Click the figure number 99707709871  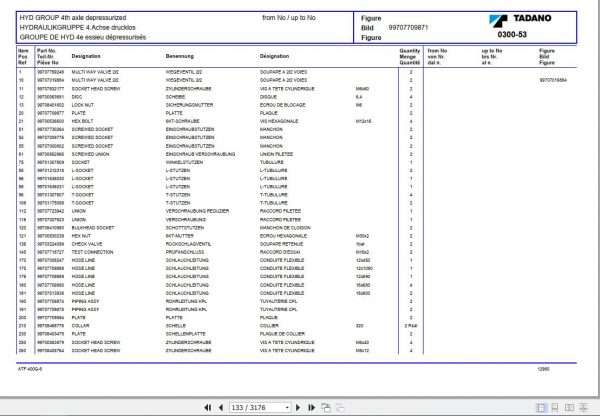pyautogui.click(x=408, y=28)
